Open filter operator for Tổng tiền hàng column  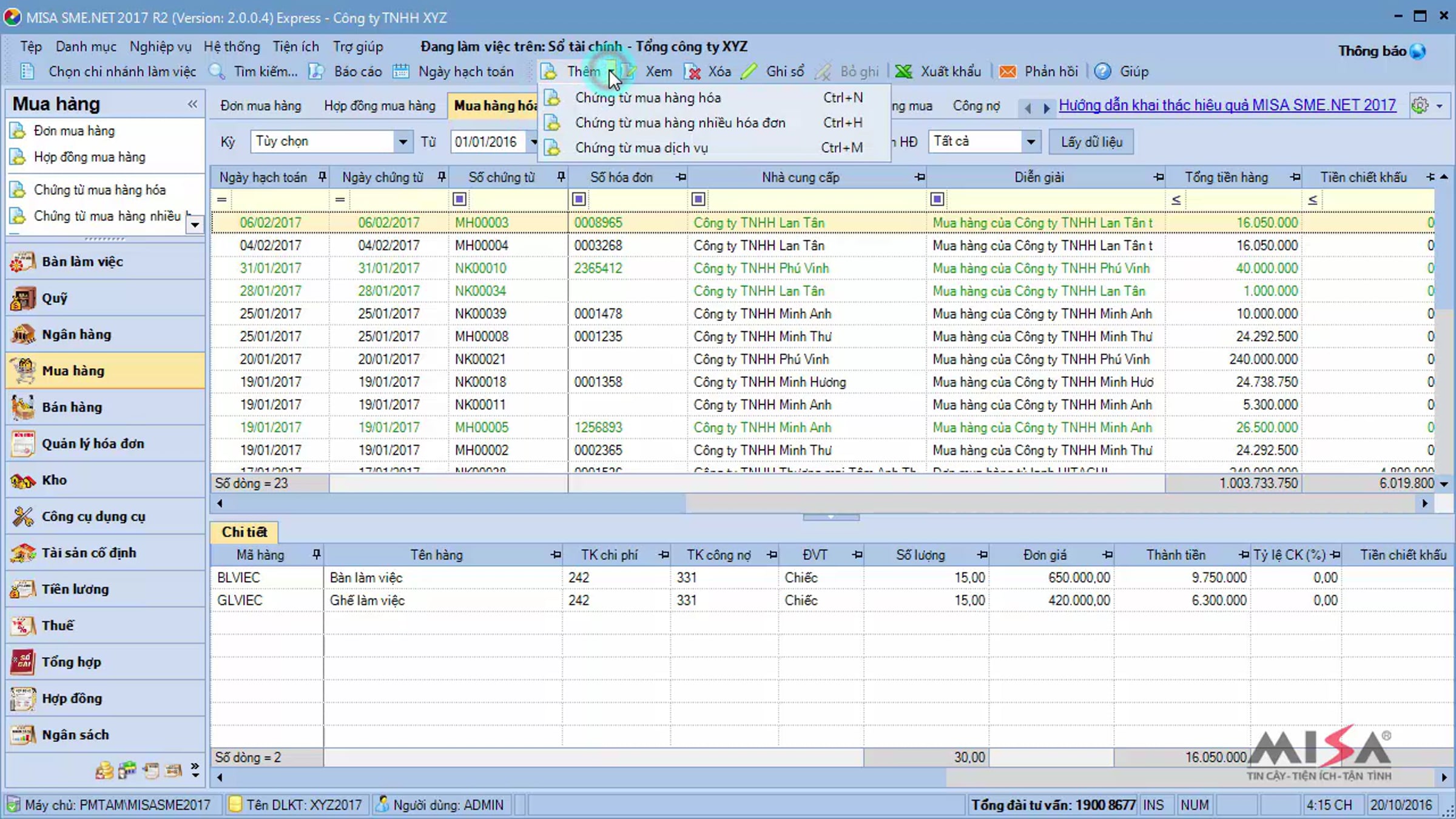(x=1176, y=200)
